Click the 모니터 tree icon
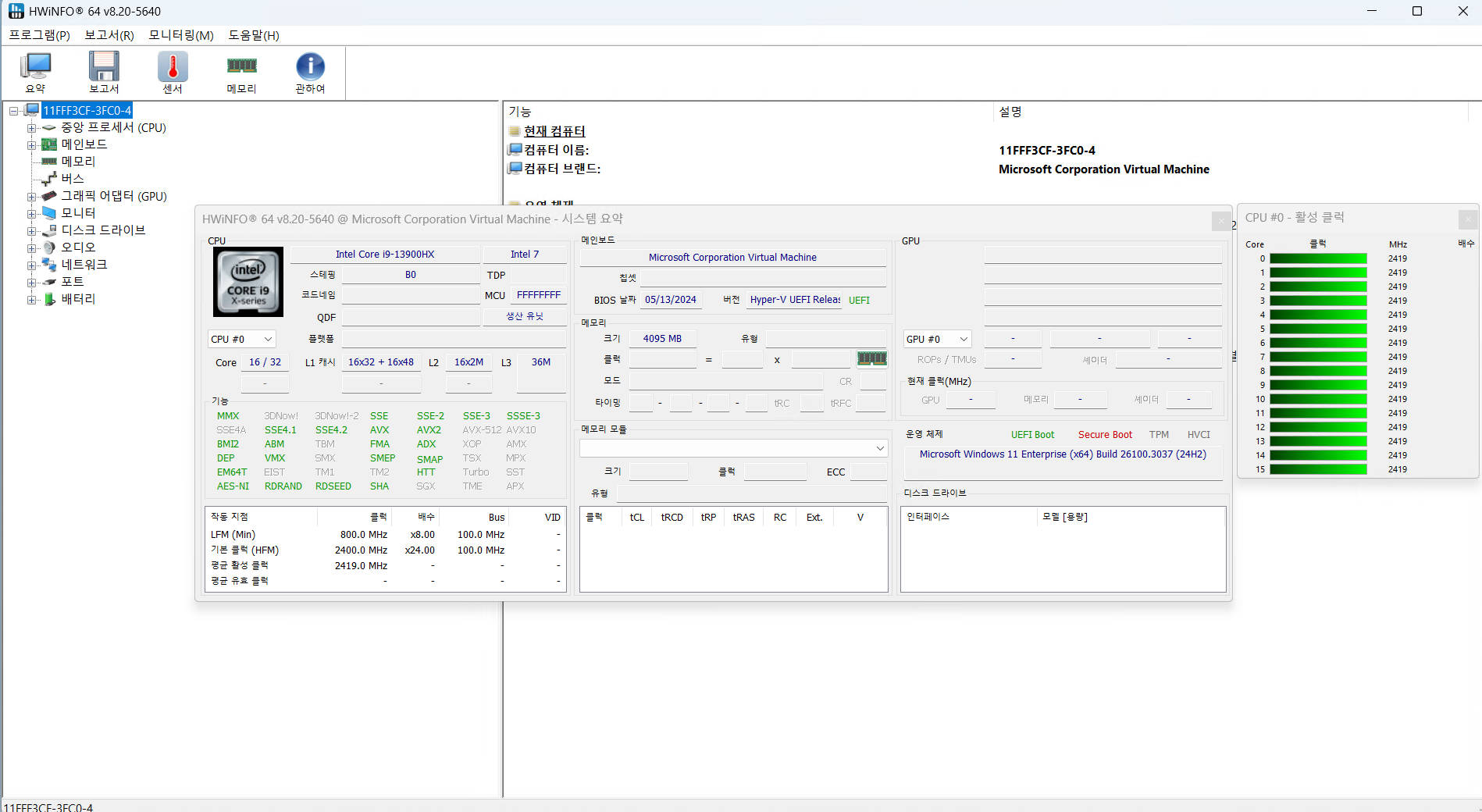Screen dimensions: 1482x812 click(x=49, y=213)
